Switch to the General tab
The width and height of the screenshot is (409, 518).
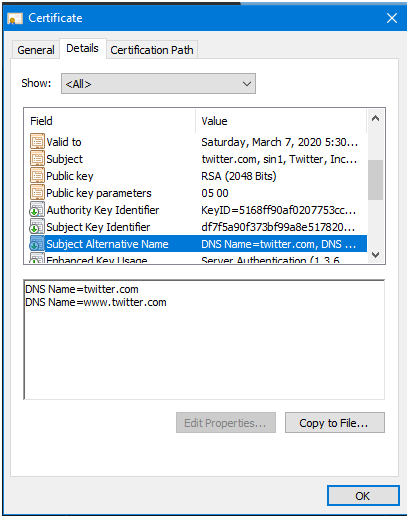point(36,50)
